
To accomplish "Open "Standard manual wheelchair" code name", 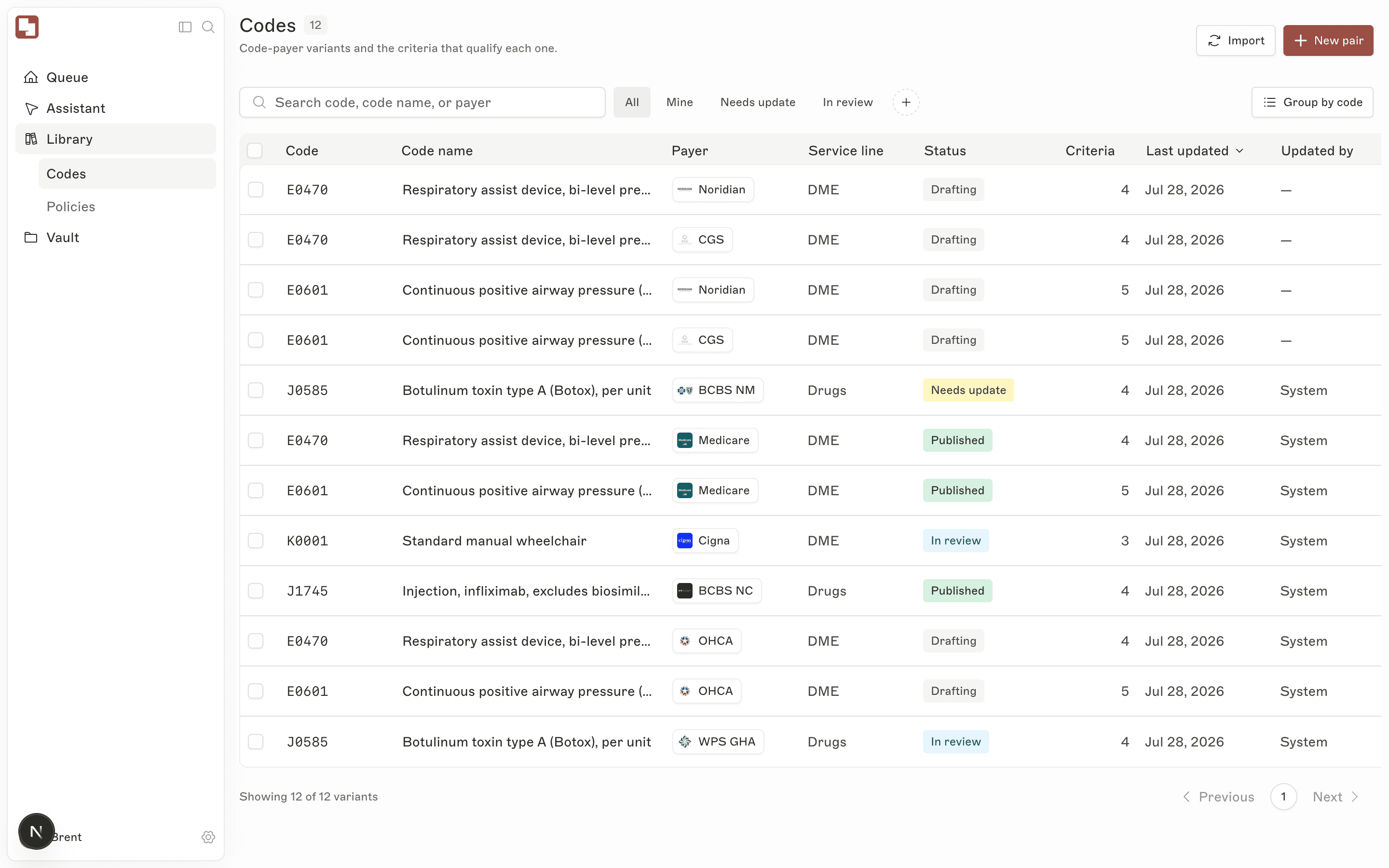I will [494, 540].
